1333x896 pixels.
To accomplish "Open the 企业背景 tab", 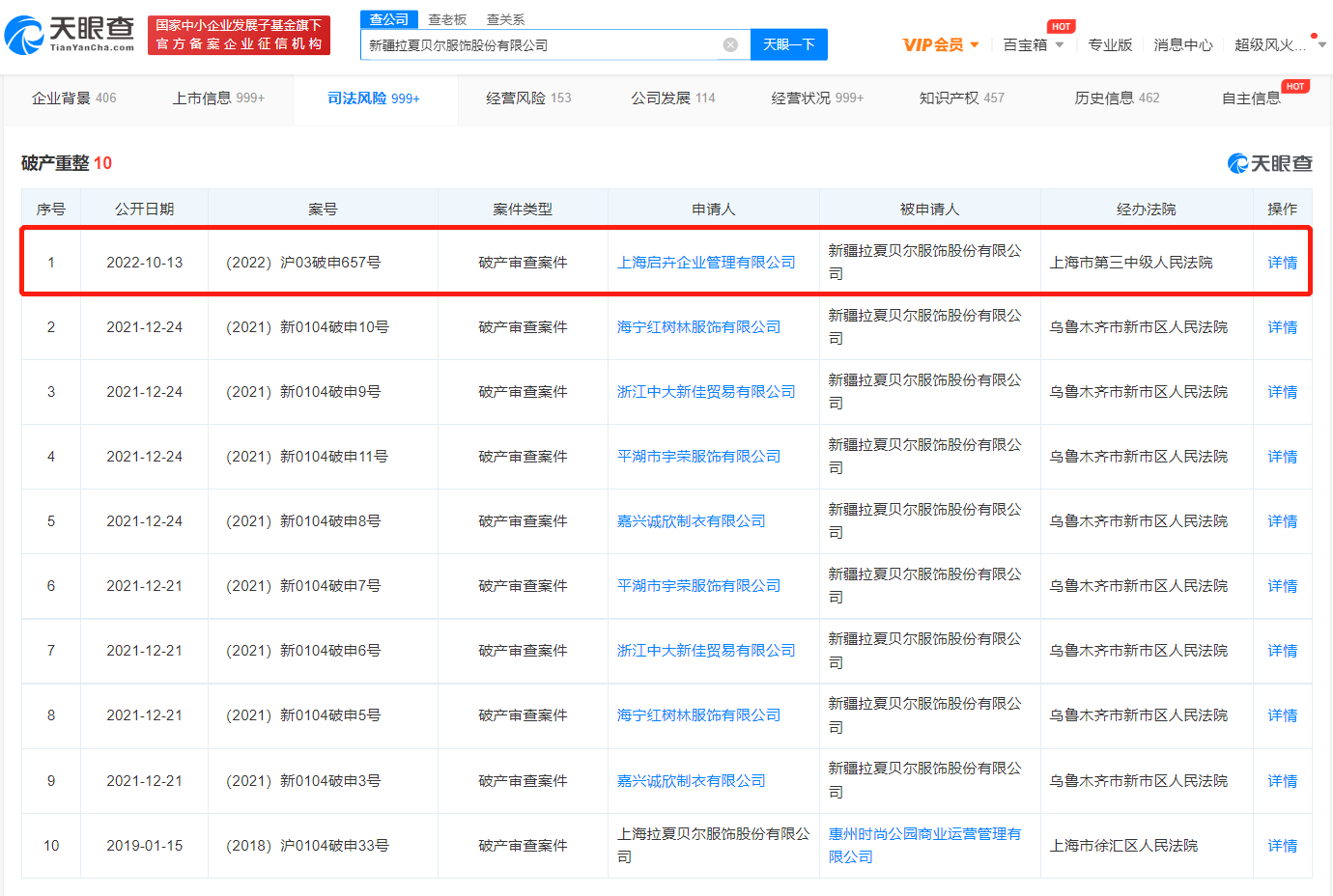I will tap(73, 98).
